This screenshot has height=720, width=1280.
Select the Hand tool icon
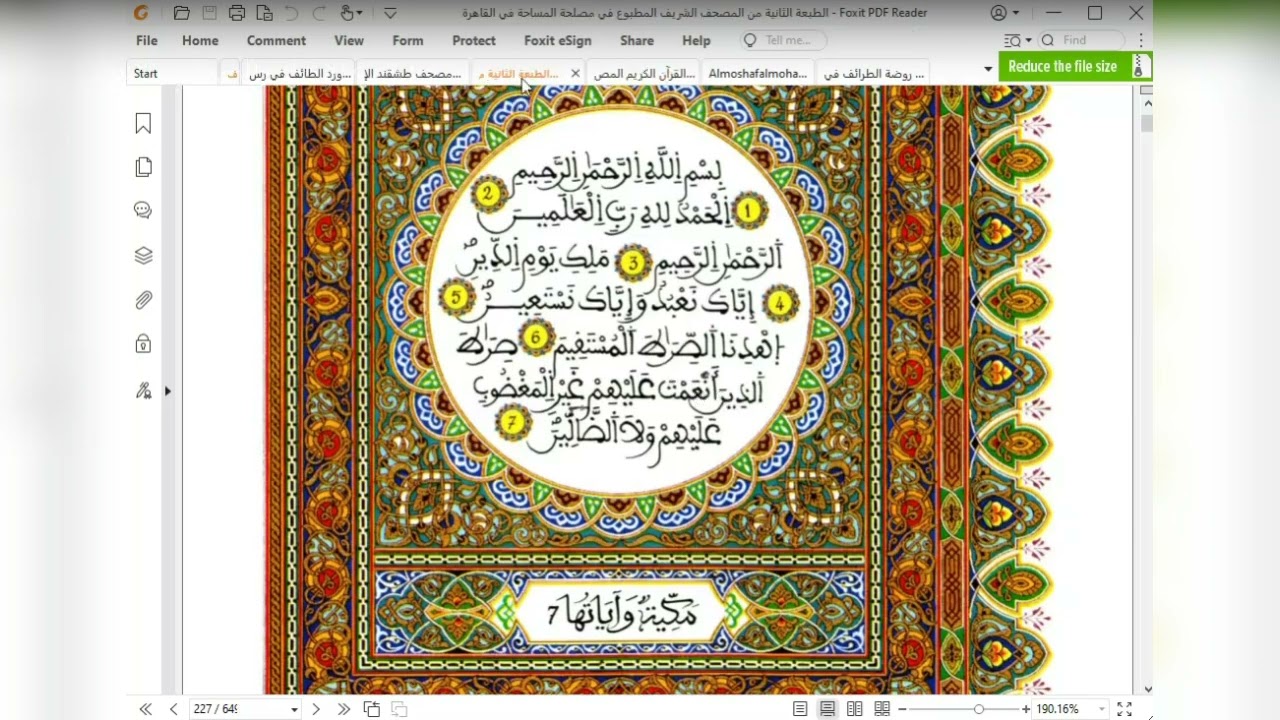347,13
